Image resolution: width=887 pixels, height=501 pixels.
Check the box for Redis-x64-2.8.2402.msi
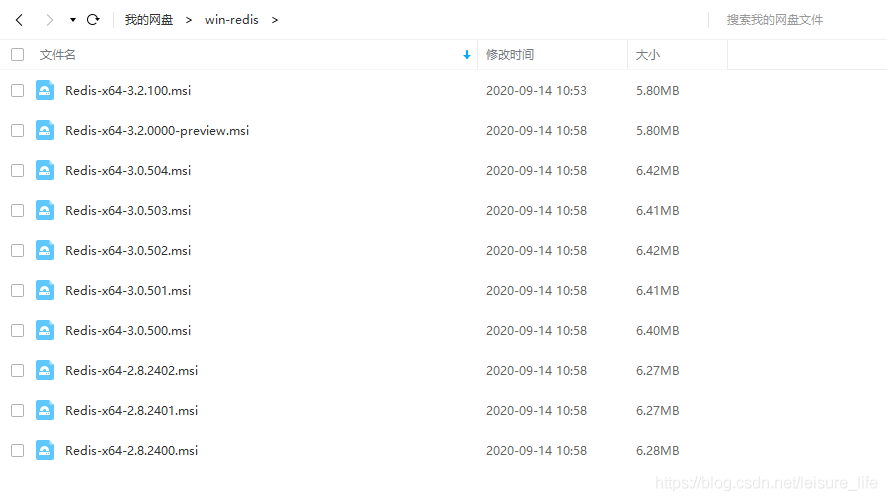[18, 370]
